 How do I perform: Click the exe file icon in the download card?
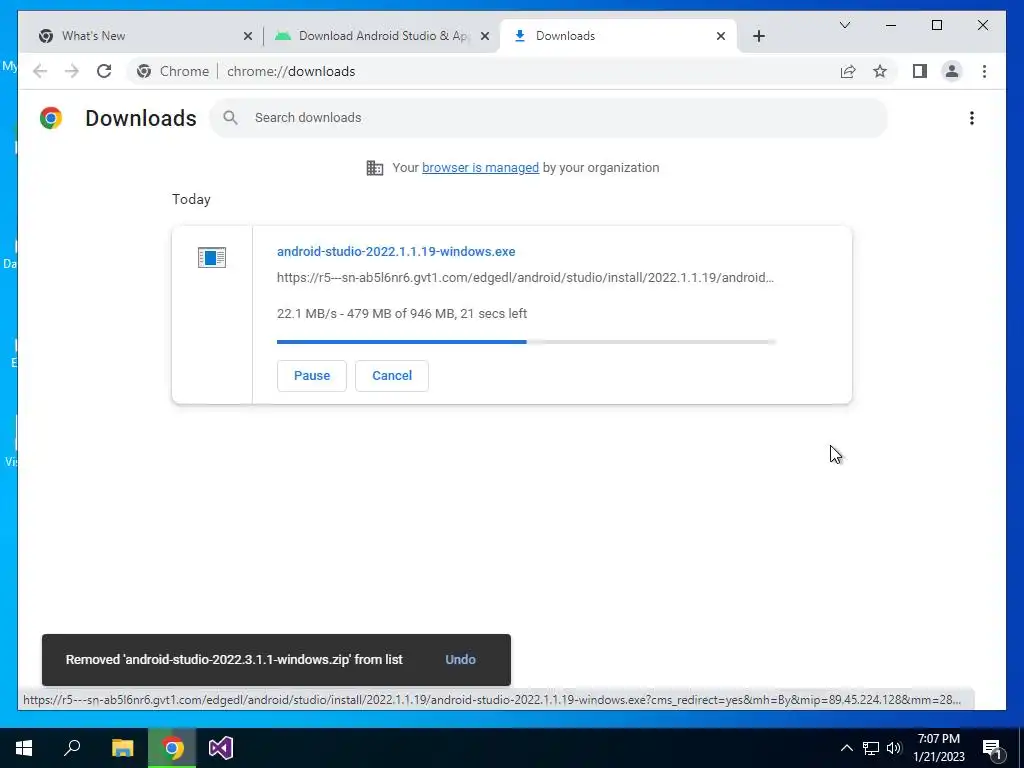pyautogui.click(x=212, y=258)
